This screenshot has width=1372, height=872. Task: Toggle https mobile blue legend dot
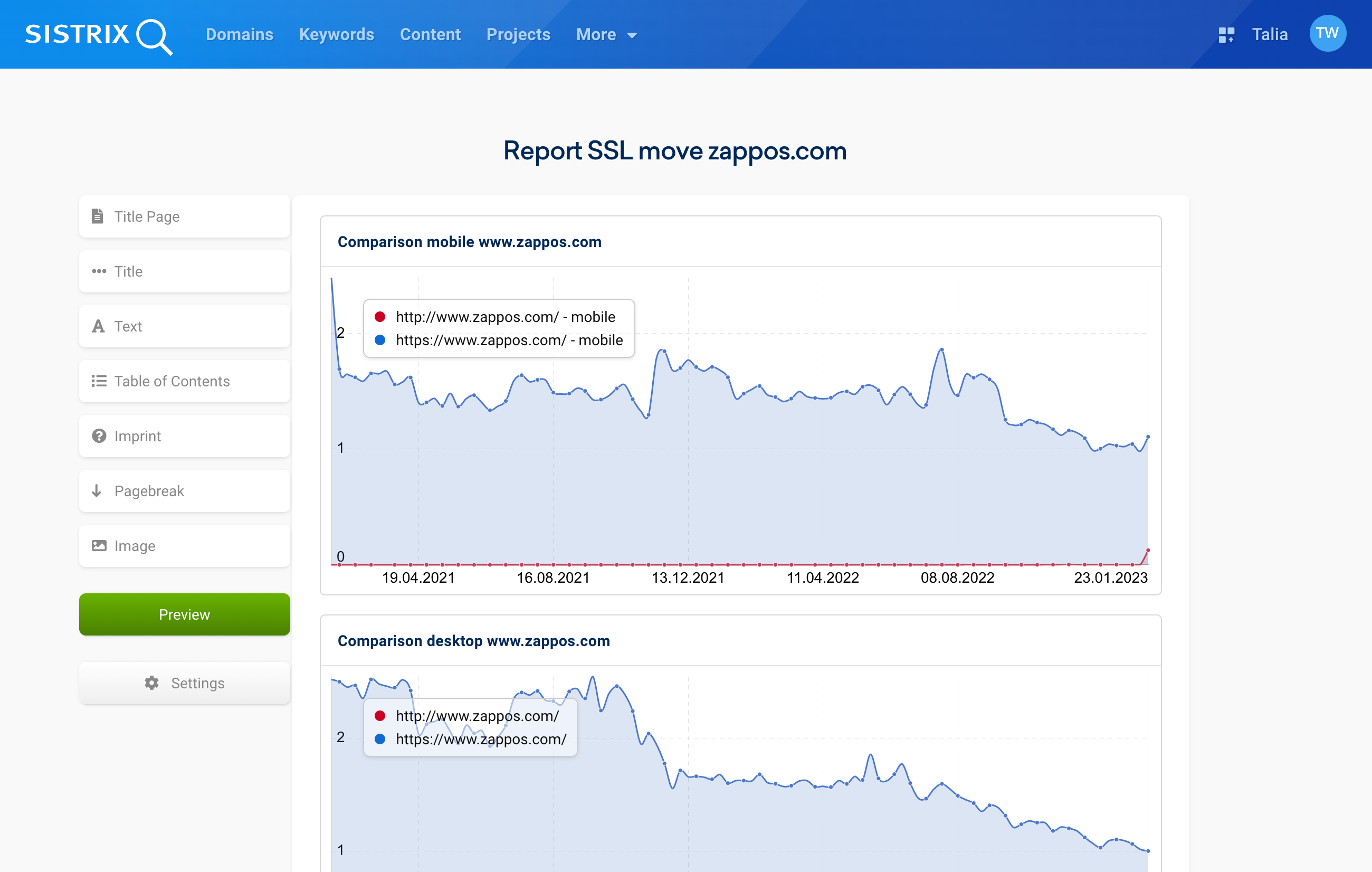pyautogui.click(x=380, y=340)
